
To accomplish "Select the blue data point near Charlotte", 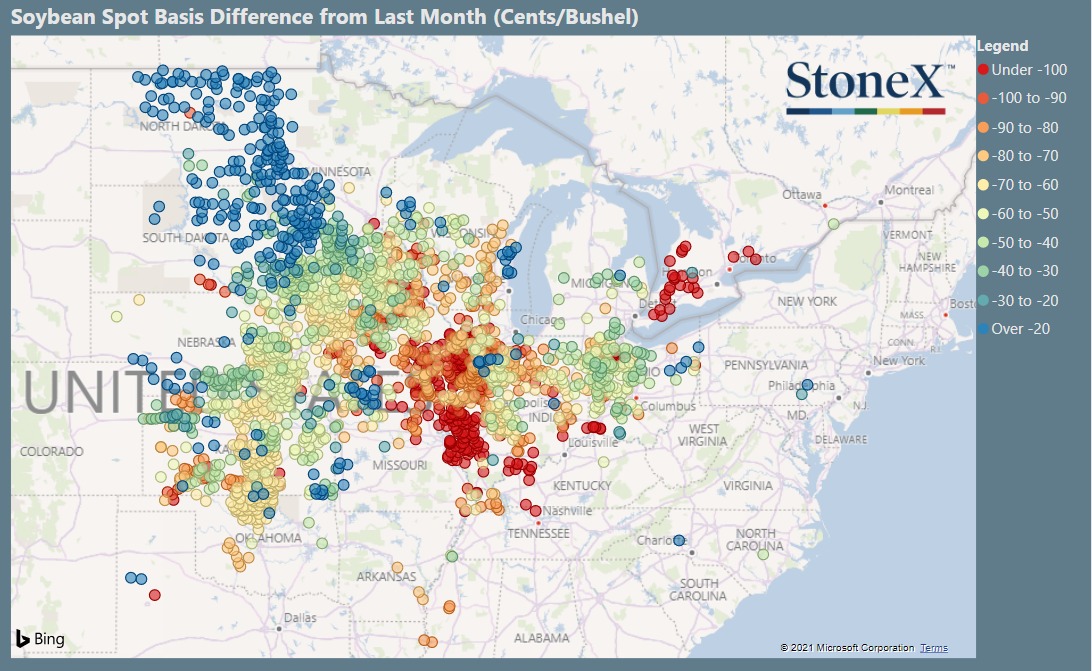I will (x=680, y=539).
